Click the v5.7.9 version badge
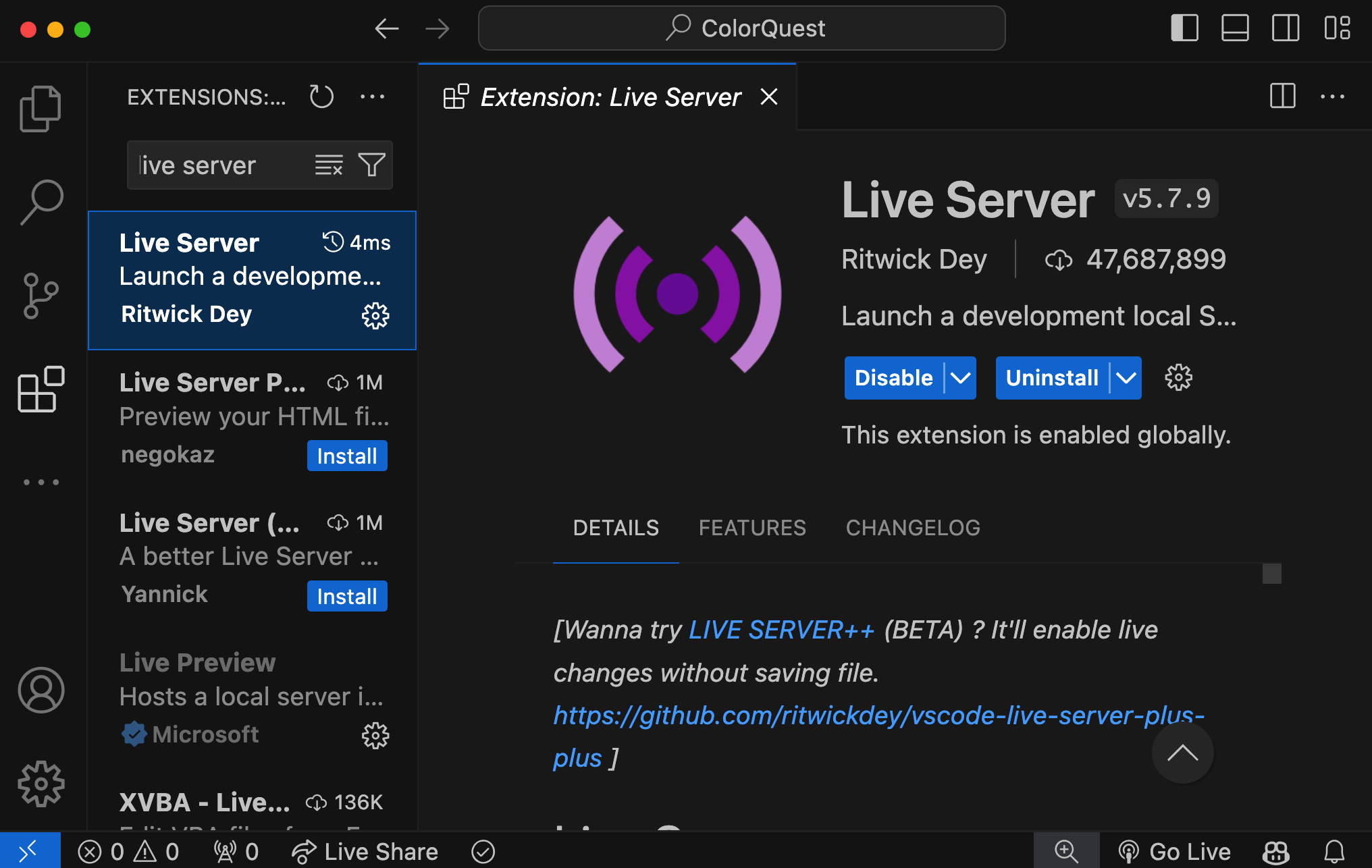 pyautogui.click(x=1167, y=198)
